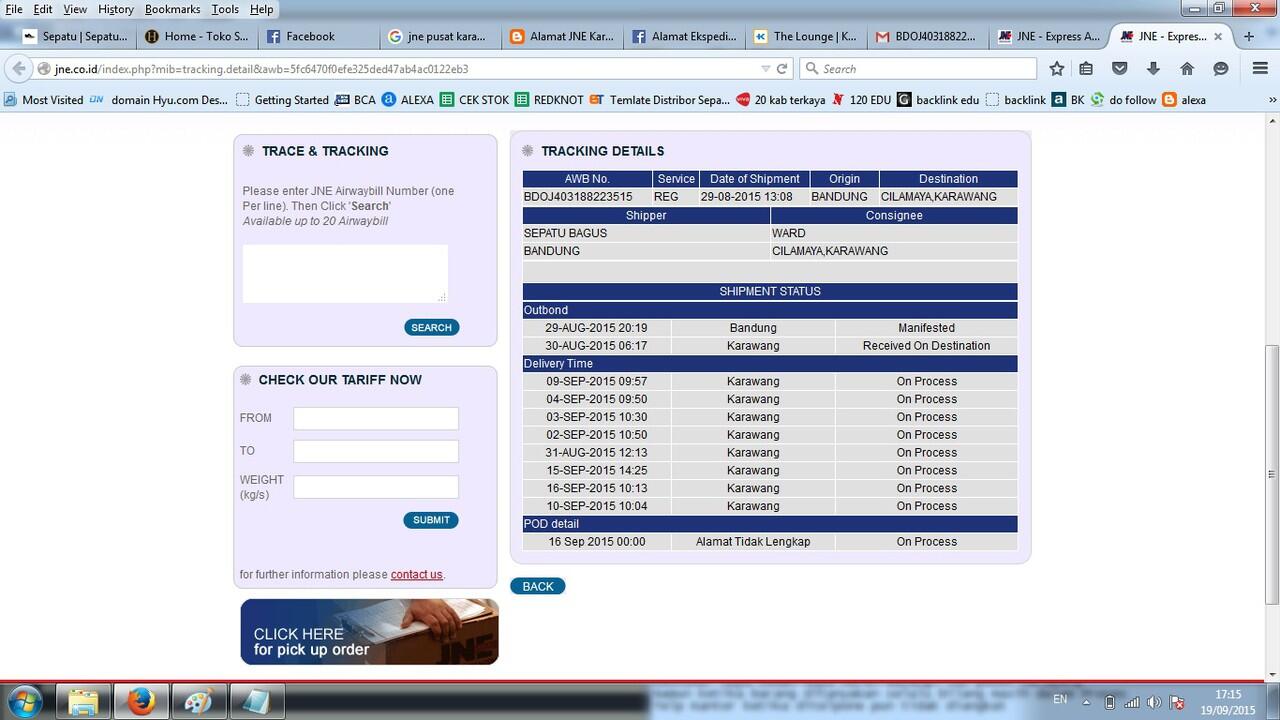Open the Downloads arrow icon
Viewport: 1280px width, 720px height.
1153,69
